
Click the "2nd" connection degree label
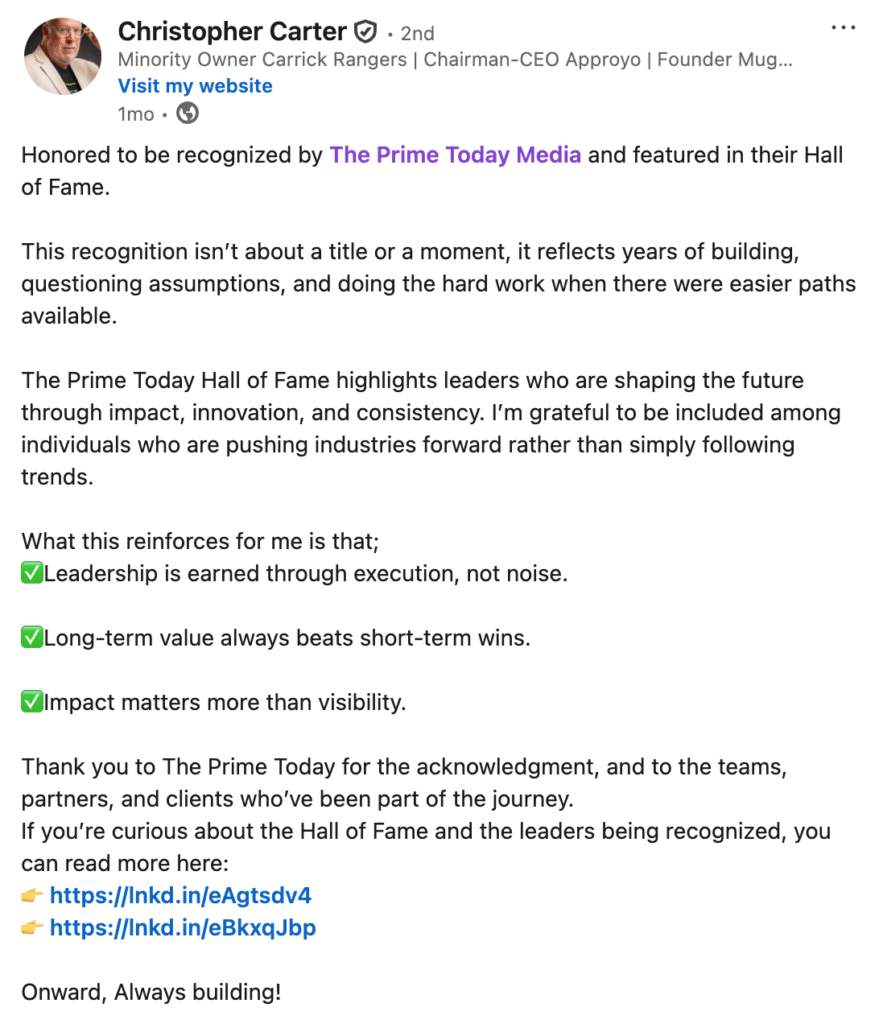pyautogui.click(x=417, y=33)
